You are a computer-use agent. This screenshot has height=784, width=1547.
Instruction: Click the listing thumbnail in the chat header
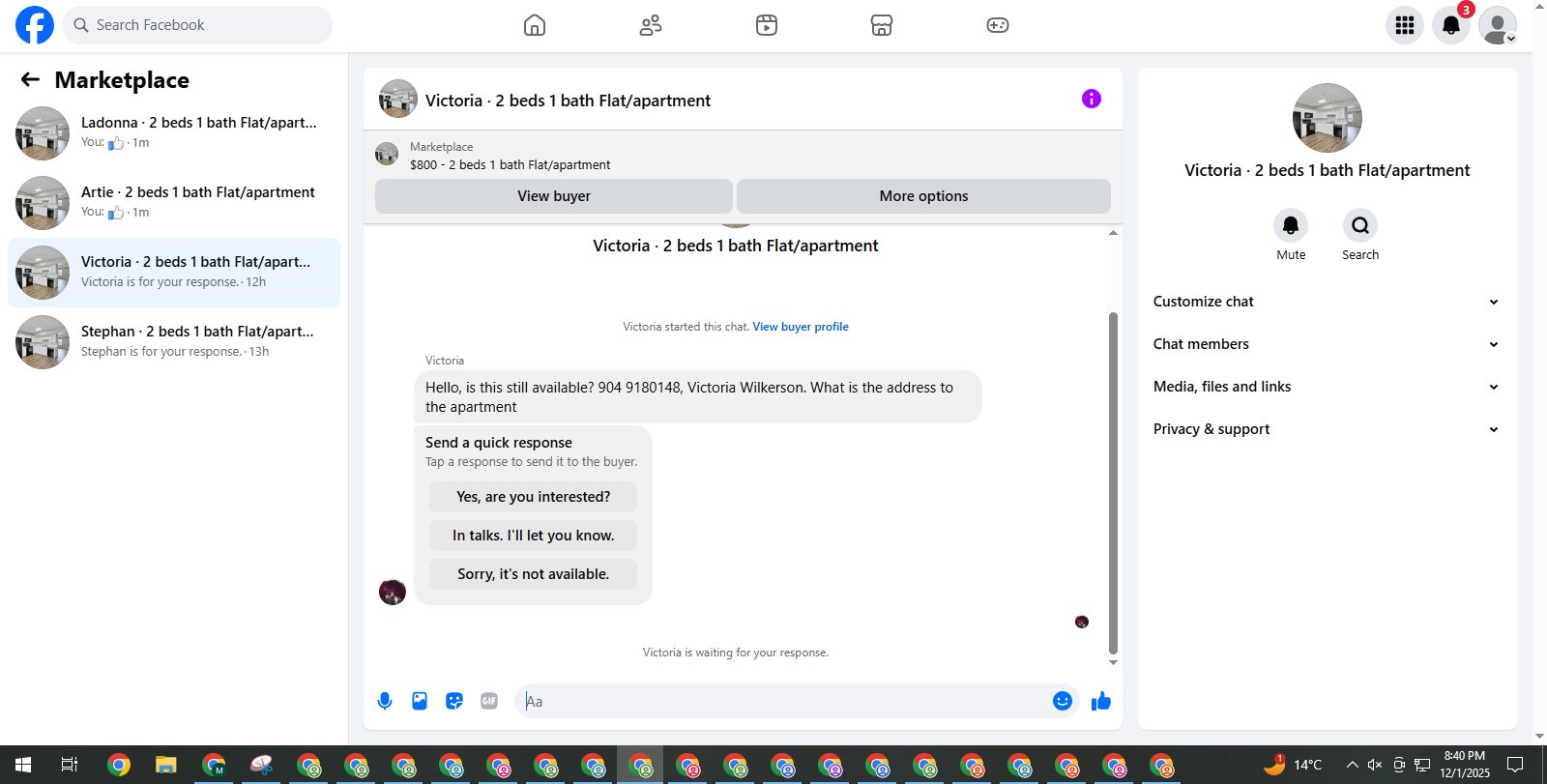click(398, 99)
